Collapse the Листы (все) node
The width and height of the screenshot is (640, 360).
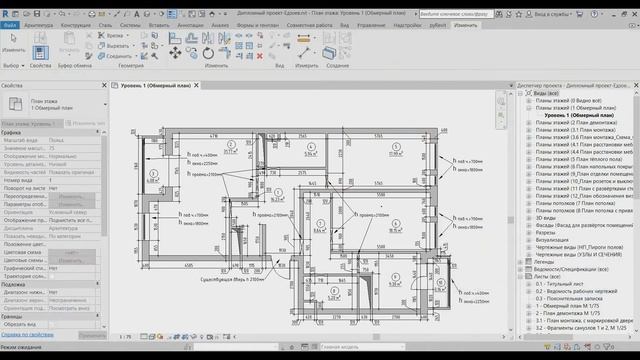(x=520, y=277)
